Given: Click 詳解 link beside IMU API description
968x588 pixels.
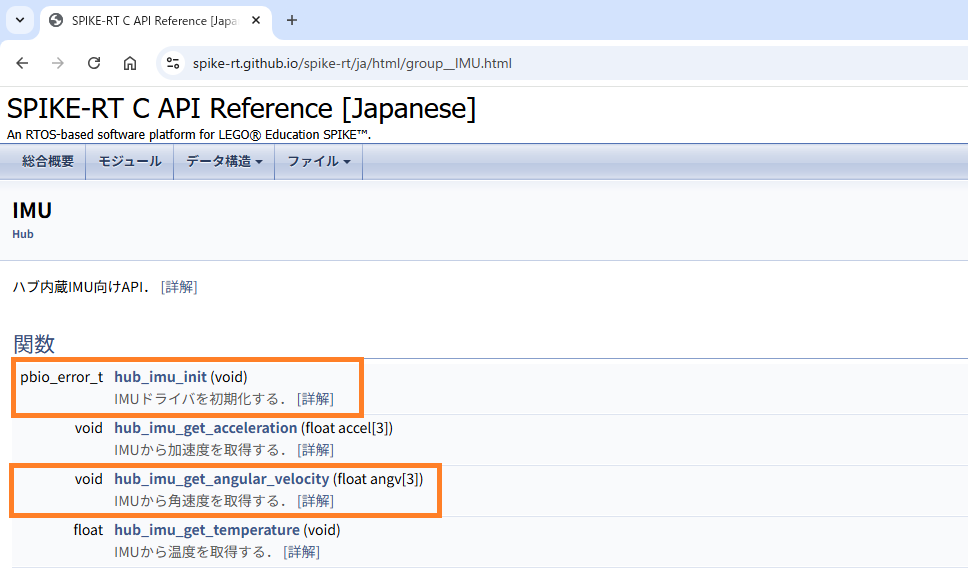Looking at the screenshot, I should (179, 287).
